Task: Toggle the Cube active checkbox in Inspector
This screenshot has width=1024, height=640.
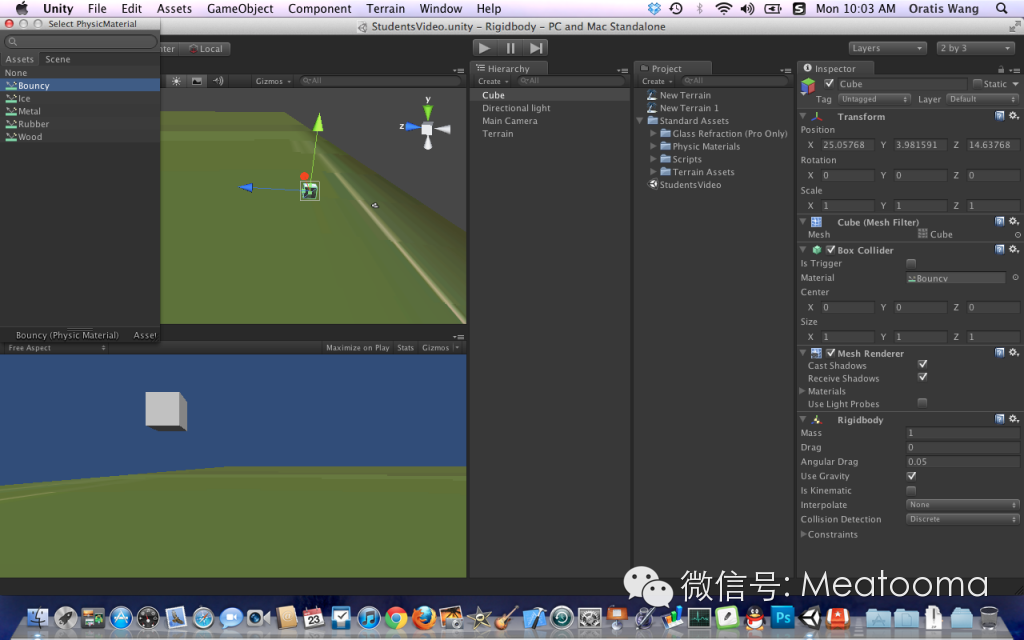Action: coord(829,83)
